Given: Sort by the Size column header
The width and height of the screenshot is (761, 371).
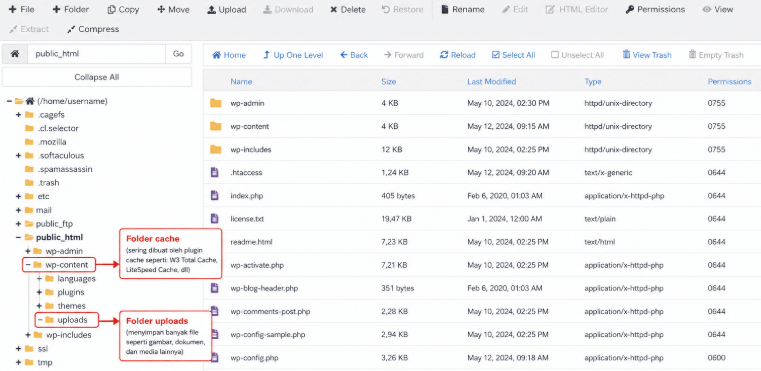Looking at the screenshot, I should 389,82.
